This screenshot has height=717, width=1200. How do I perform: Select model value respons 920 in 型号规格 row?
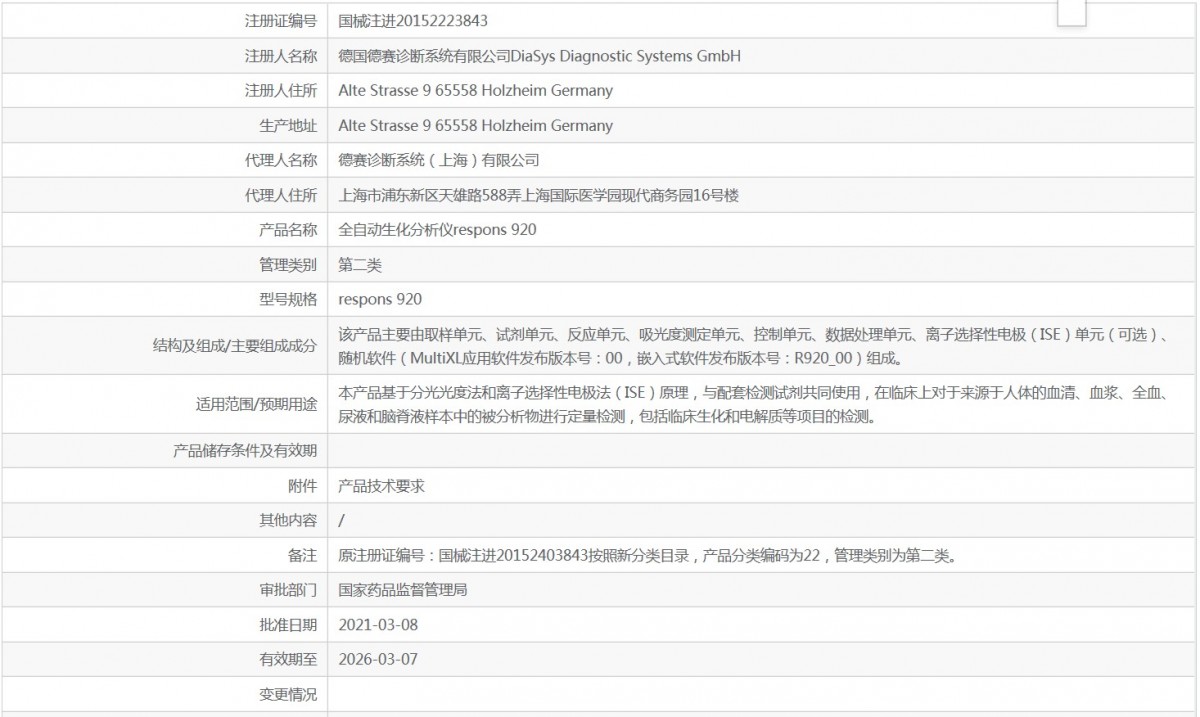380,299
